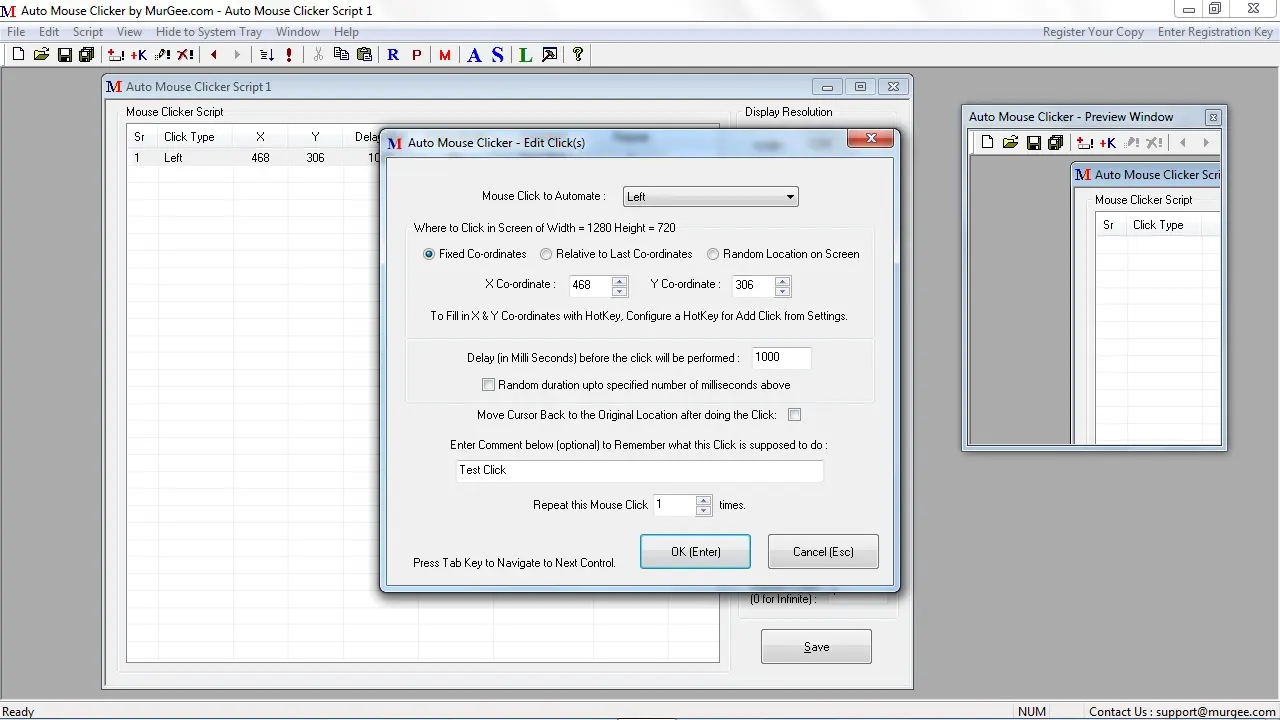This screenshot has height=720, width=1280.
Task: Open the Window menu
Action: tap(298, 32)
